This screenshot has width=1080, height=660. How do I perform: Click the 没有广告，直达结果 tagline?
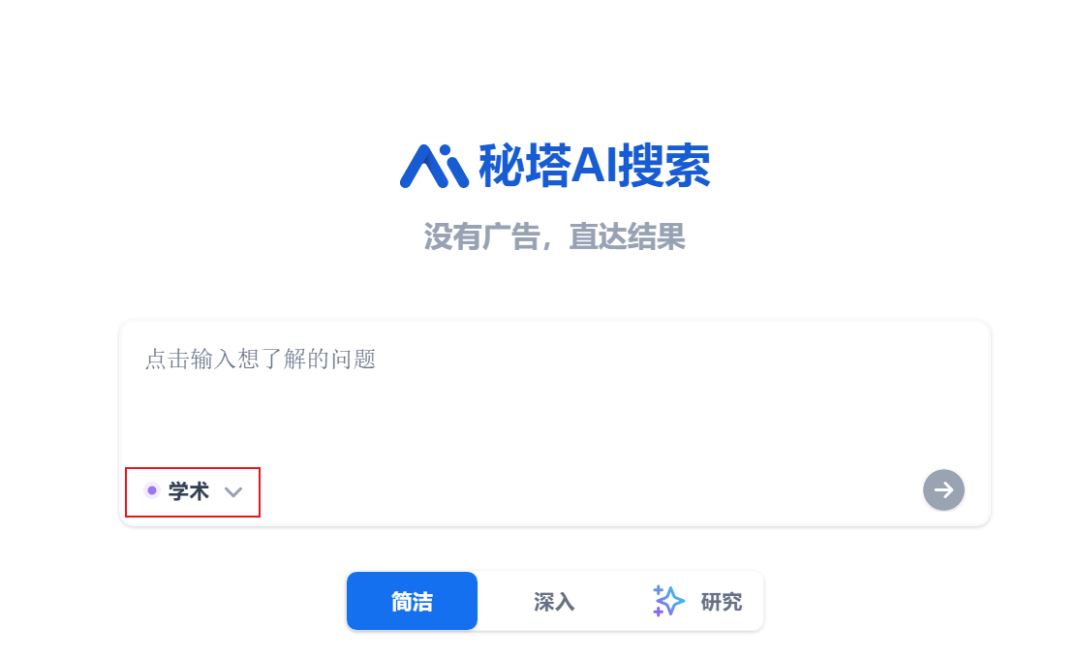click(554, 236)
